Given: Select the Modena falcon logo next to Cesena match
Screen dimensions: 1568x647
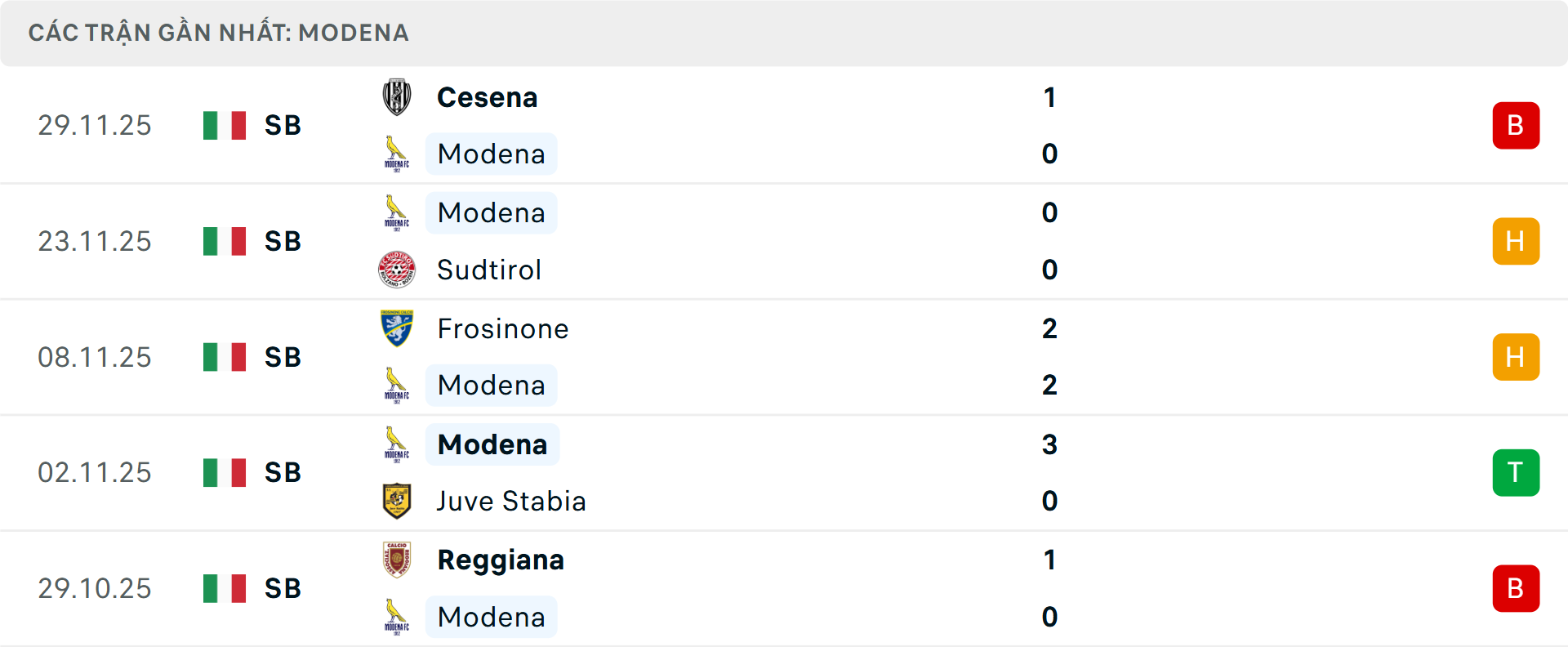Looking at the screenshot, I should point(397,154).
